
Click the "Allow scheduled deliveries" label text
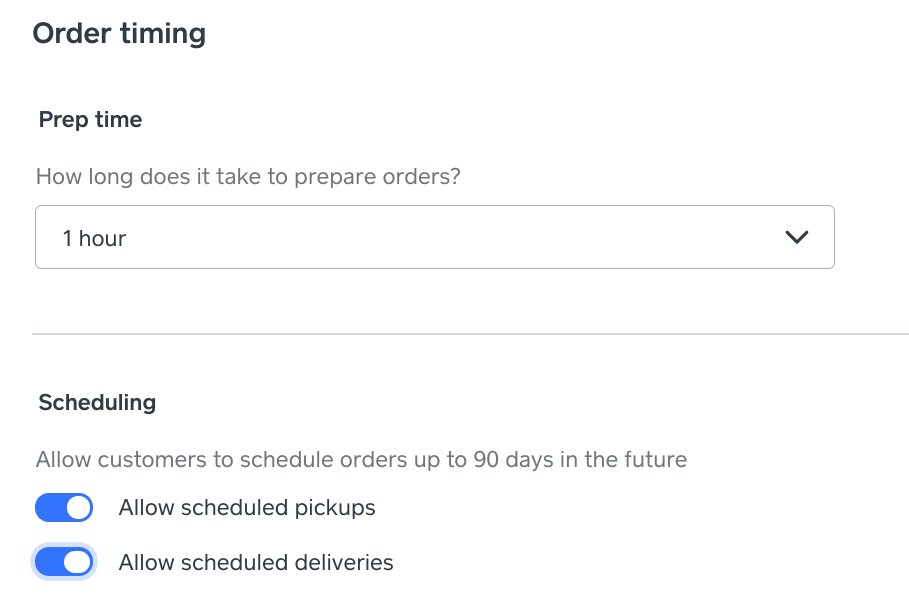pyautogui.click(x=255, y=563)
